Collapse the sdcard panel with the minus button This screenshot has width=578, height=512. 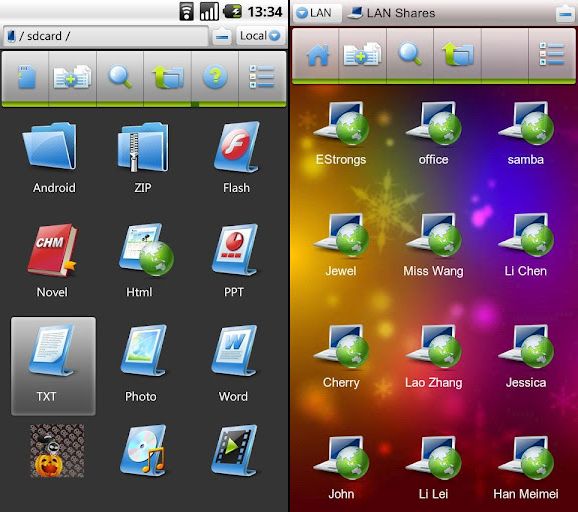click(222, 36)
